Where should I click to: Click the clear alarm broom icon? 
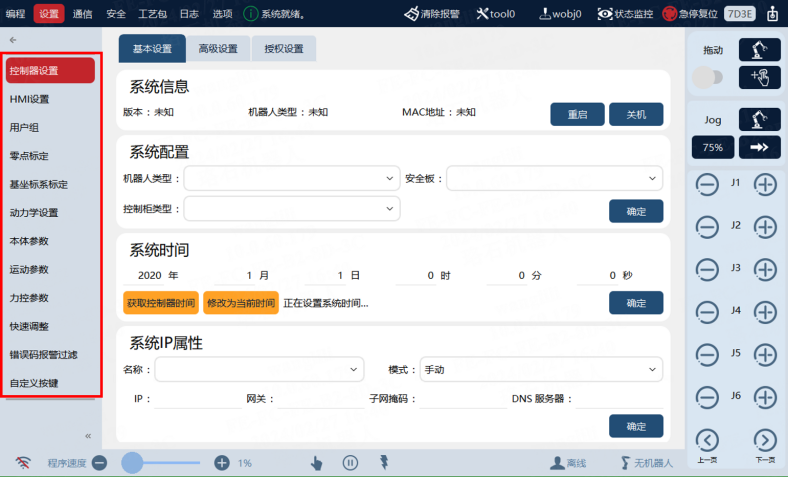[411, 14]
